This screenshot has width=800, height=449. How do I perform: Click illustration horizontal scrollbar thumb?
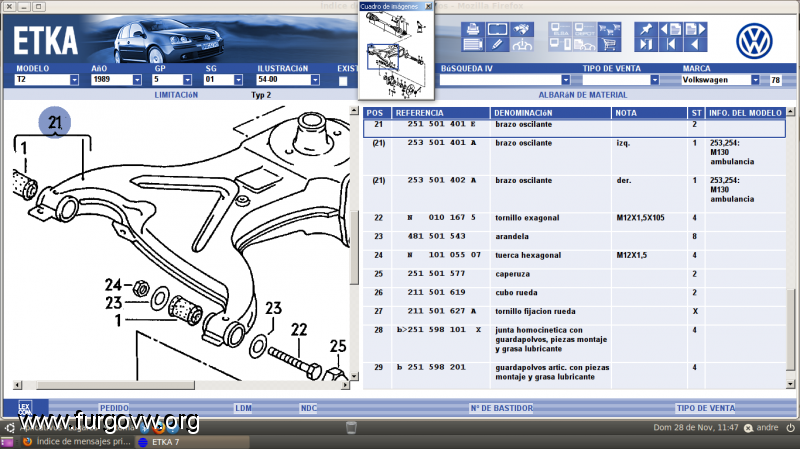(x=115, y=385)
